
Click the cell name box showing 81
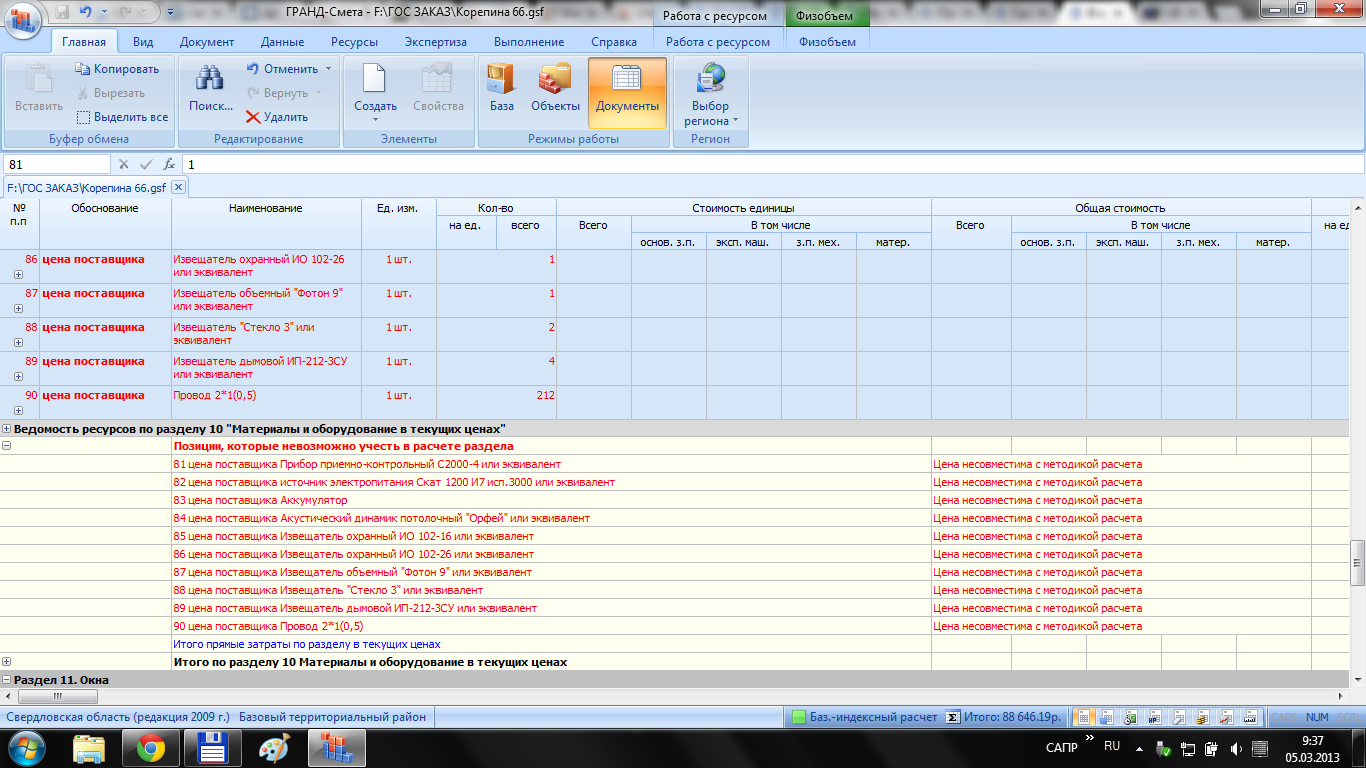[x=56, y=164]
